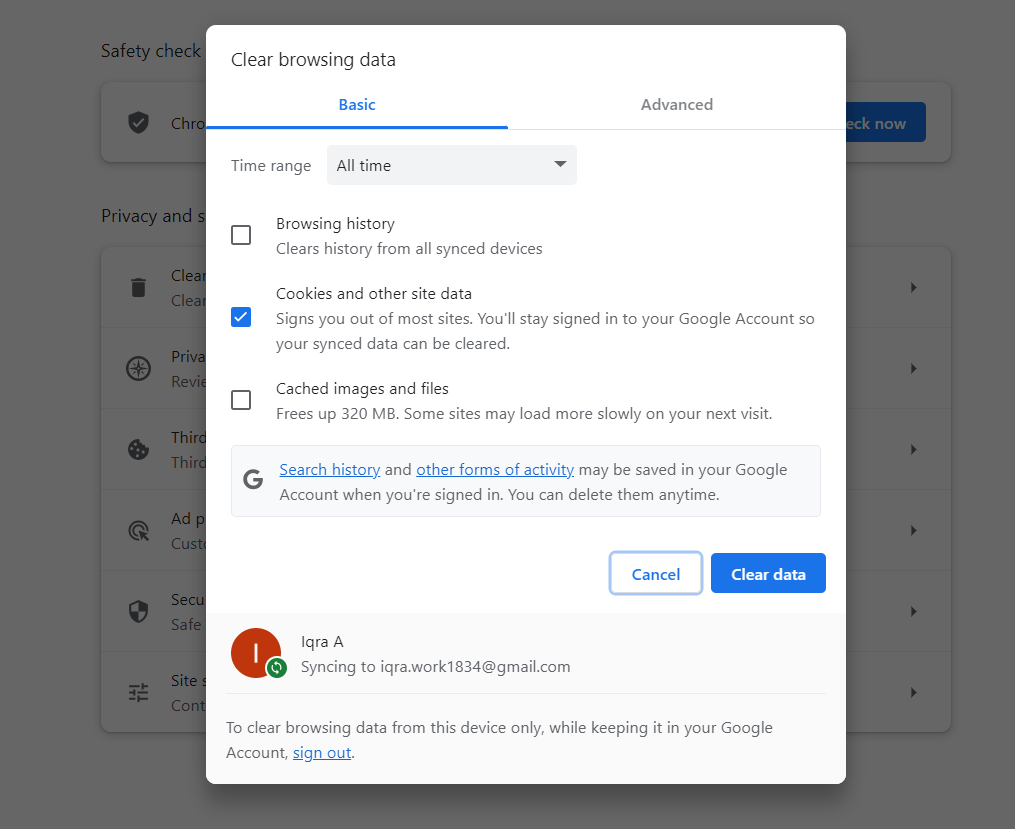Screen dimensions: 1015x829
Task: Switch to the Advanced tab
Action: click(x=676, y=105)
